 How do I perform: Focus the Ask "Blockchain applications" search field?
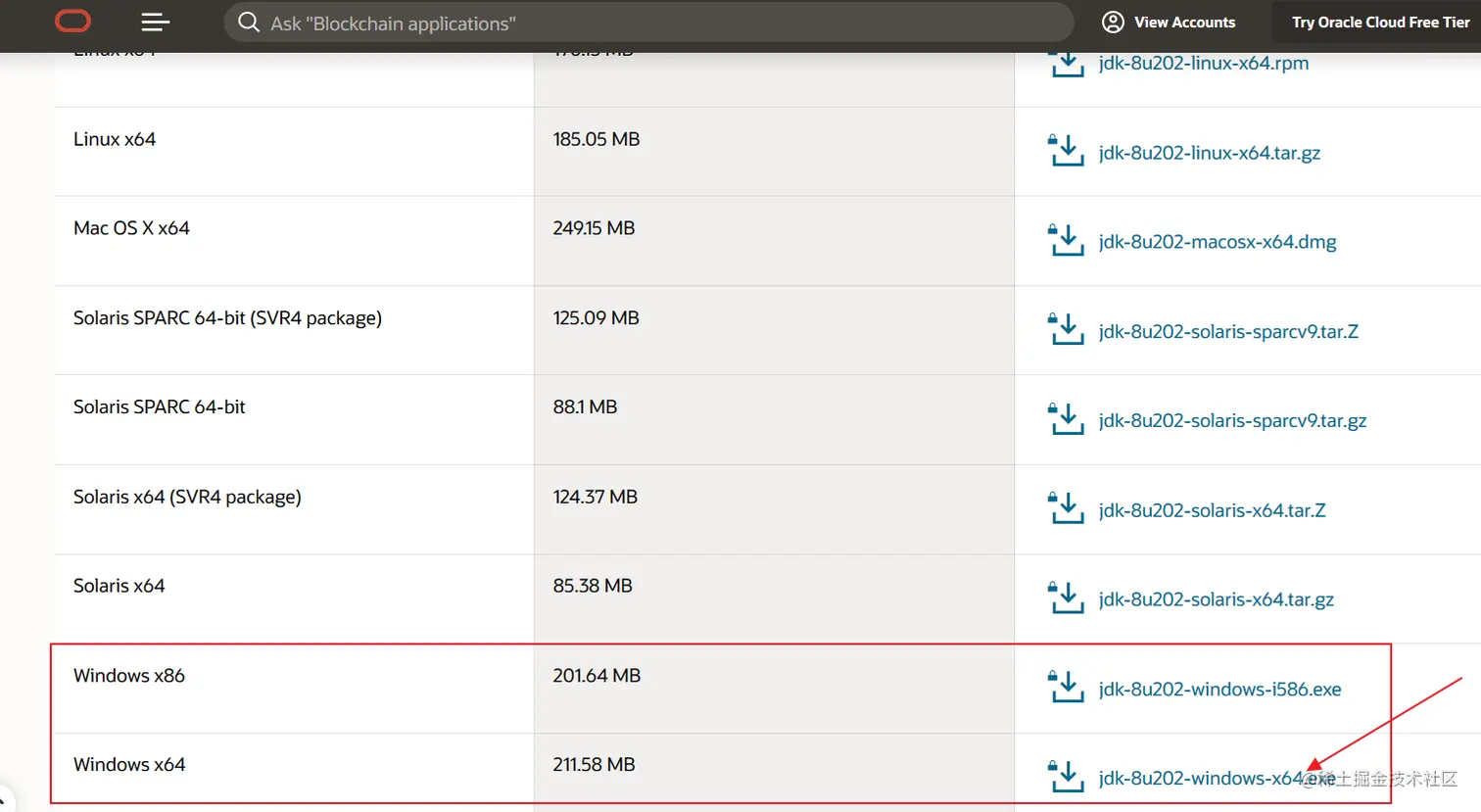(x=648, y=23)
